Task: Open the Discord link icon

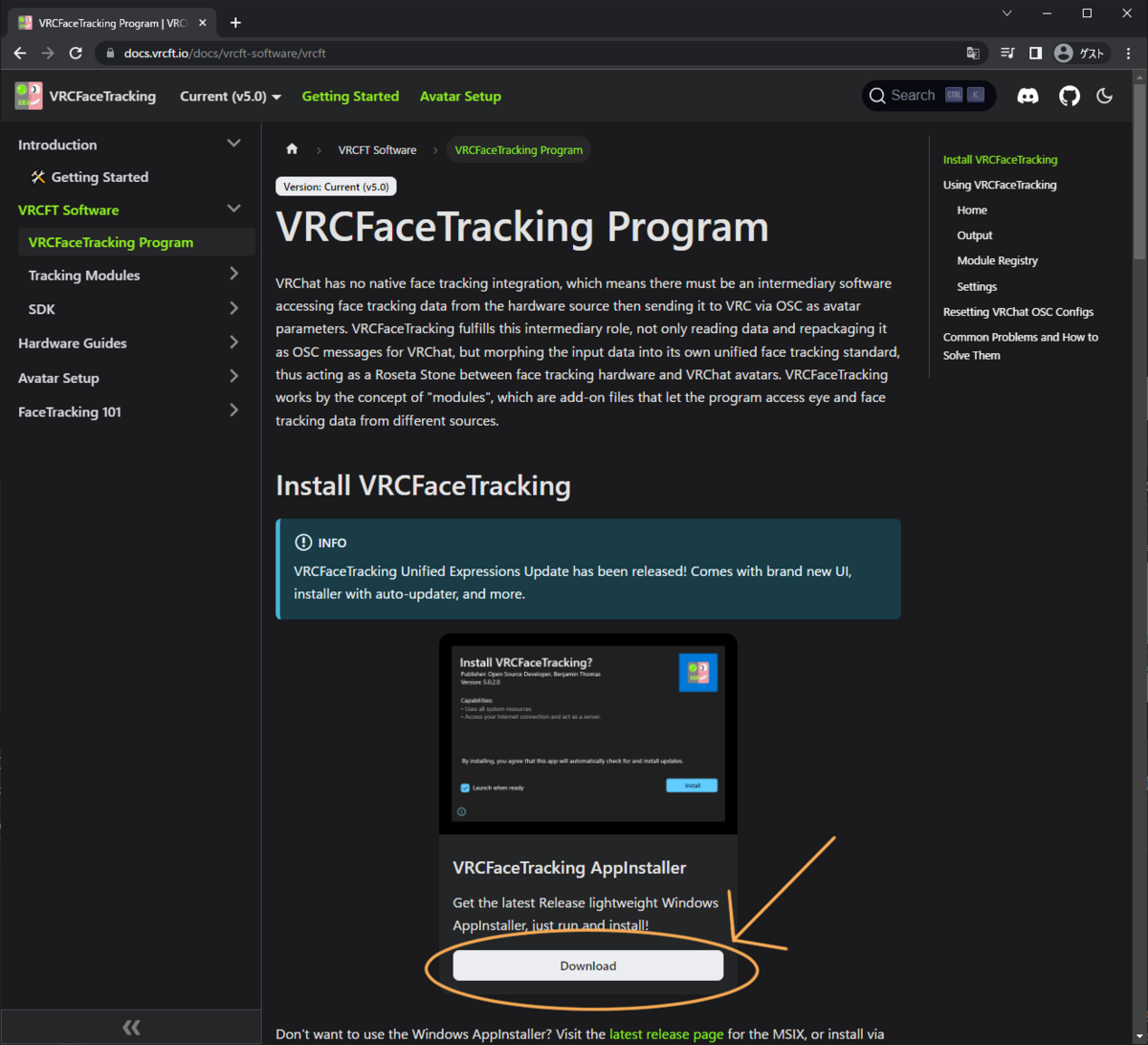Action: [x=1028, y=96]
